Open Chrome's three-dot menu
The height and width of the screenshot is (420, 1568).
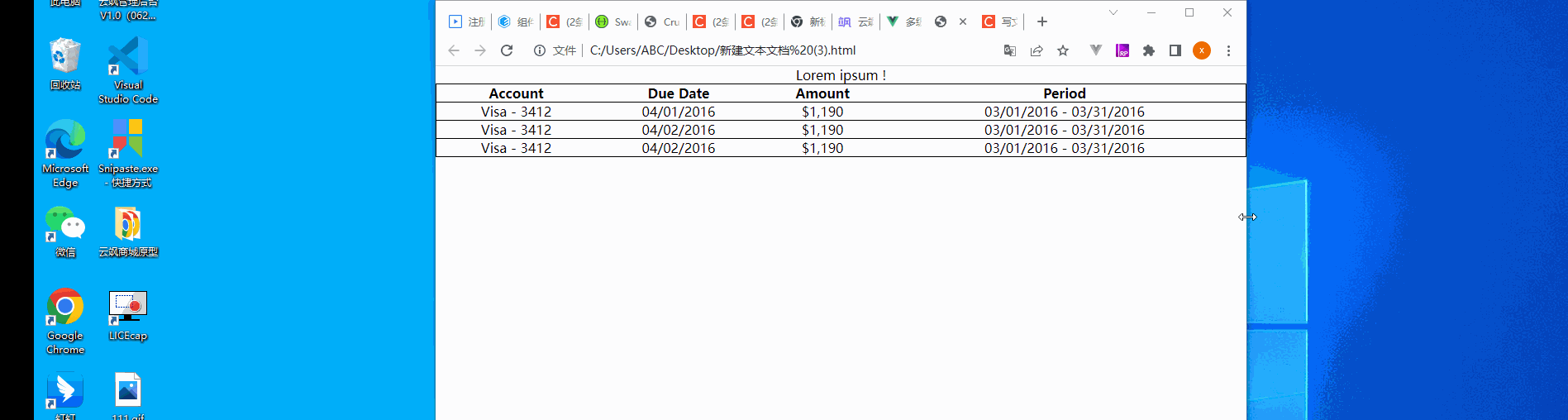click(1228, 50)
